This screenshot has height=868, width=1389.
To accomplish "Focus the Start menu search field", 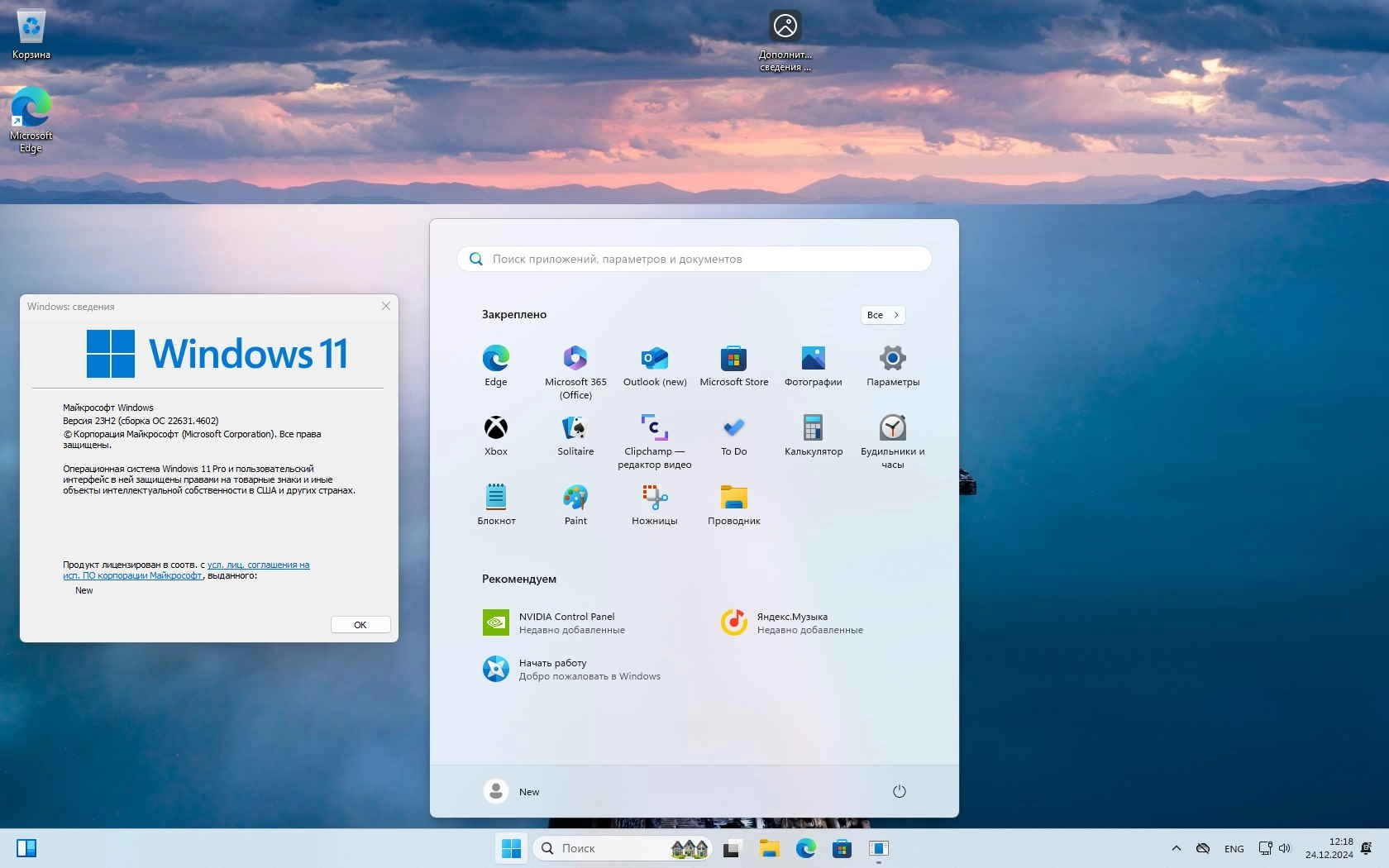I will 694,259.
